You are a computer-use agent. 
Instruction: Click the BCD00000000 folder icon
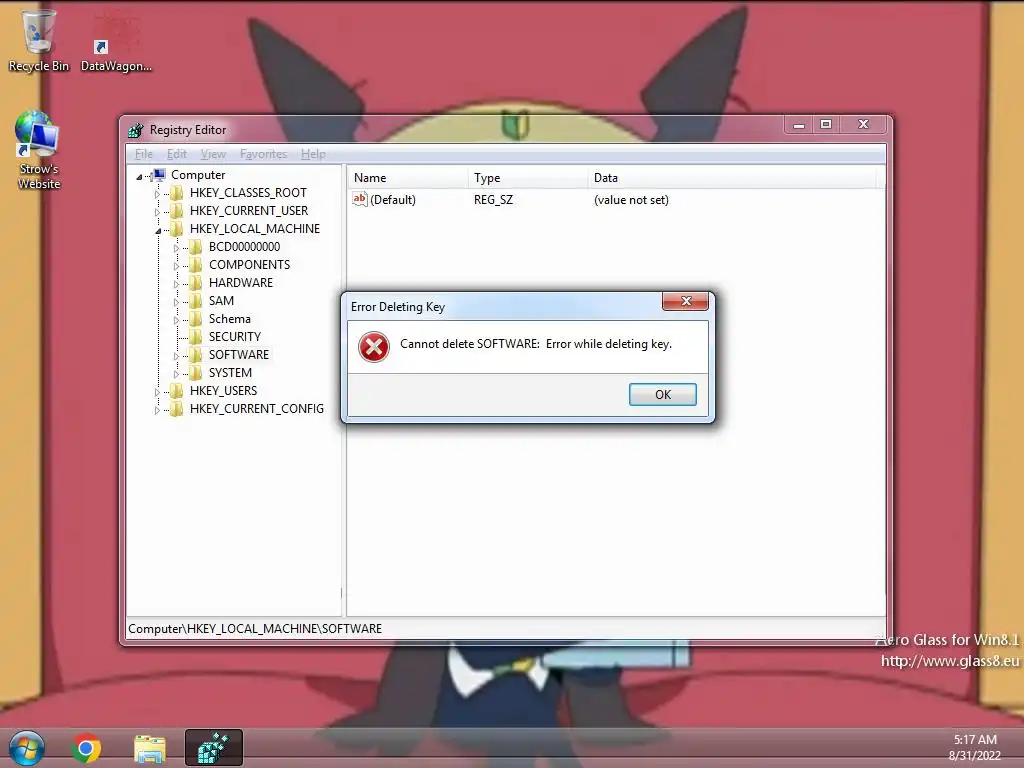coord(195,246)
